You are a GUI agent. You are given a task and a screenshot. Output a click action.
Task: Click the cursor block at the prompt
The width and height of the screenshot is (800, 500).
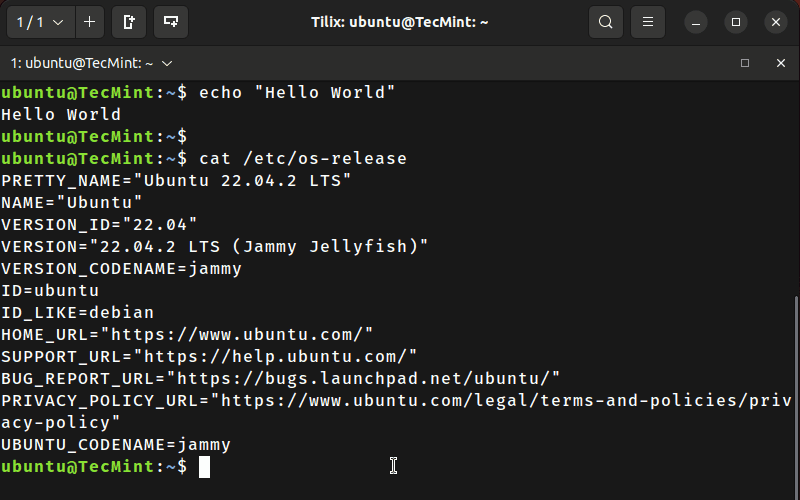(x=204, y=467)
